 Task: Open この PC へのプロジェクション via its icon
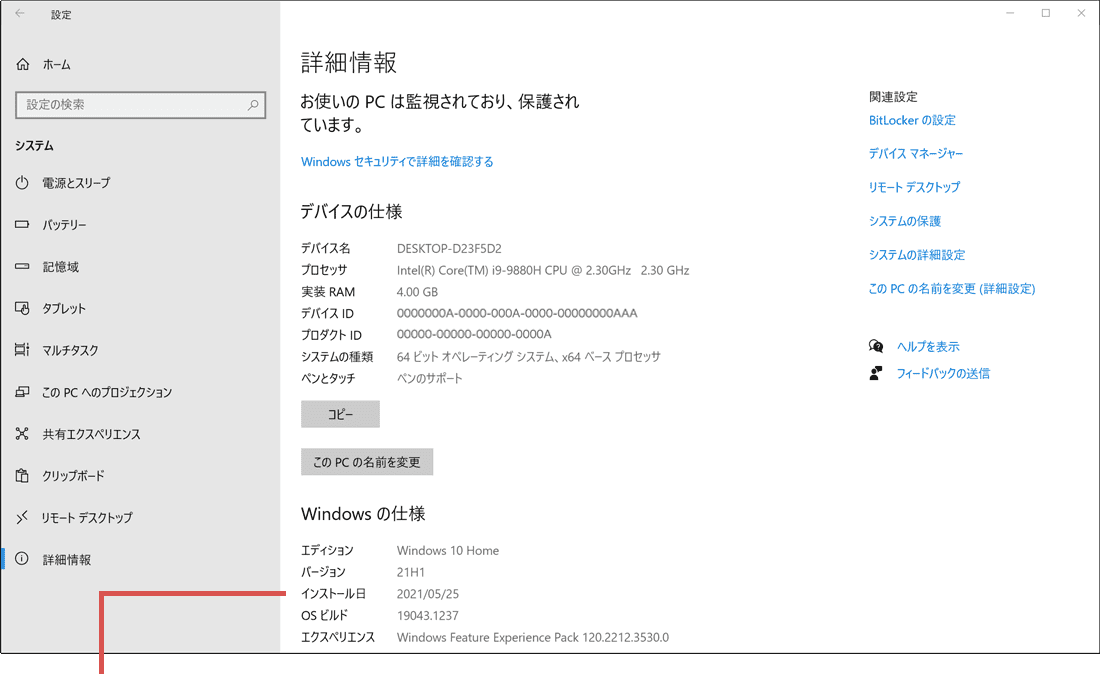pyautogui.click(x=22, y=392)
